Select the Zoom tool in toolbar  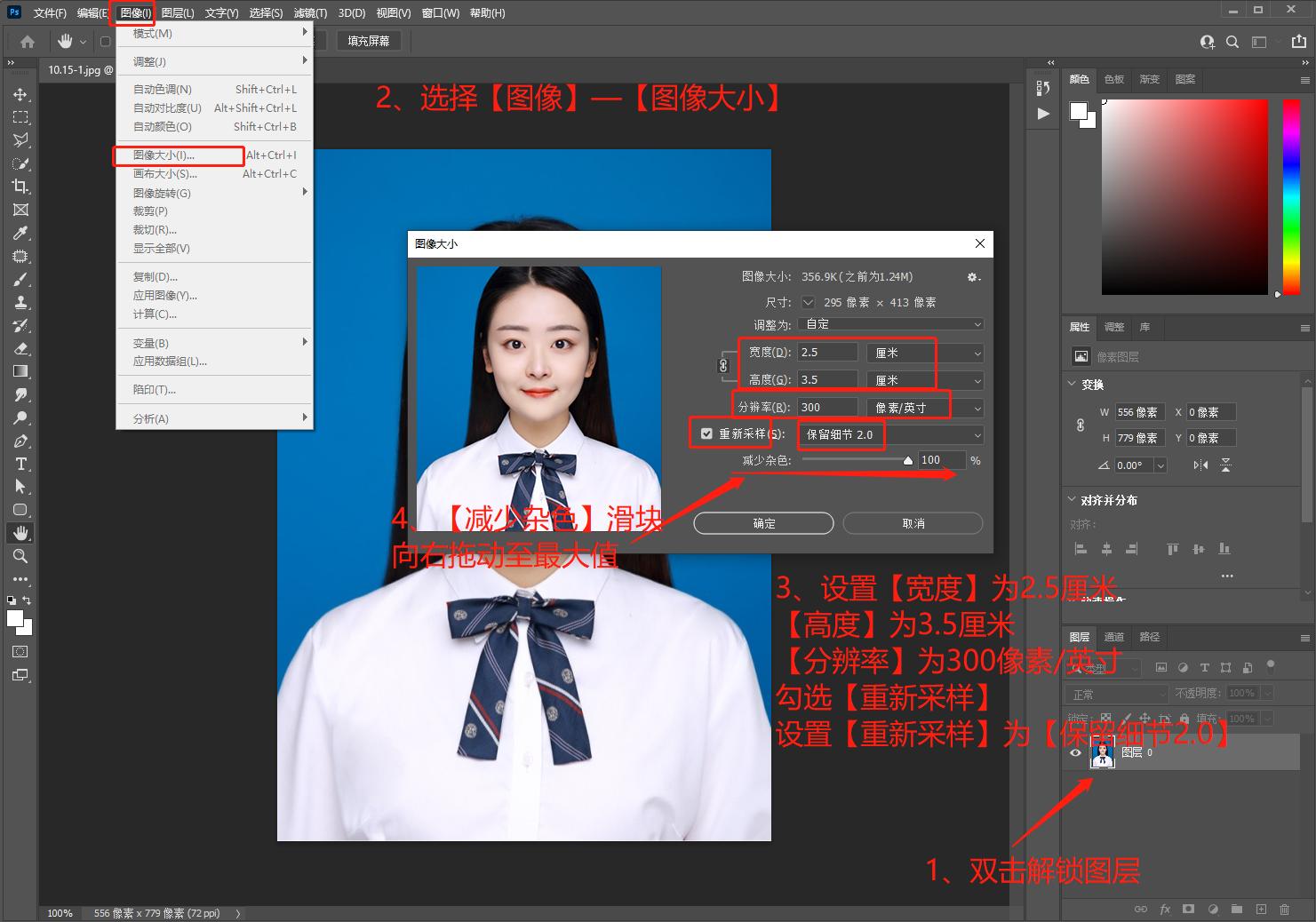tap(20, 556)
